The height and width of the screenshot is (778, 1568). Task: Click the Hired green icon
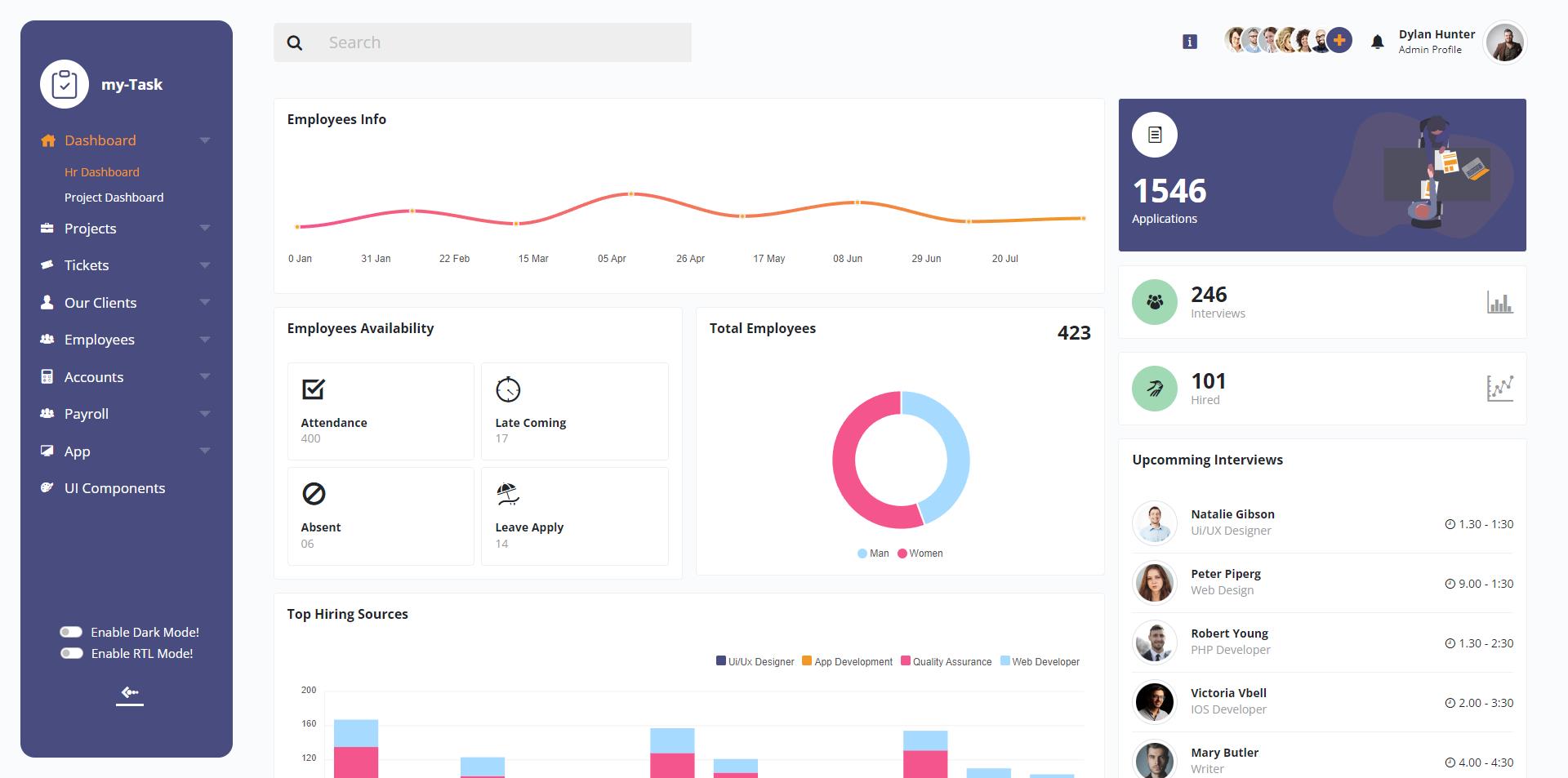pyautogui.click(x=1155, y=389)
